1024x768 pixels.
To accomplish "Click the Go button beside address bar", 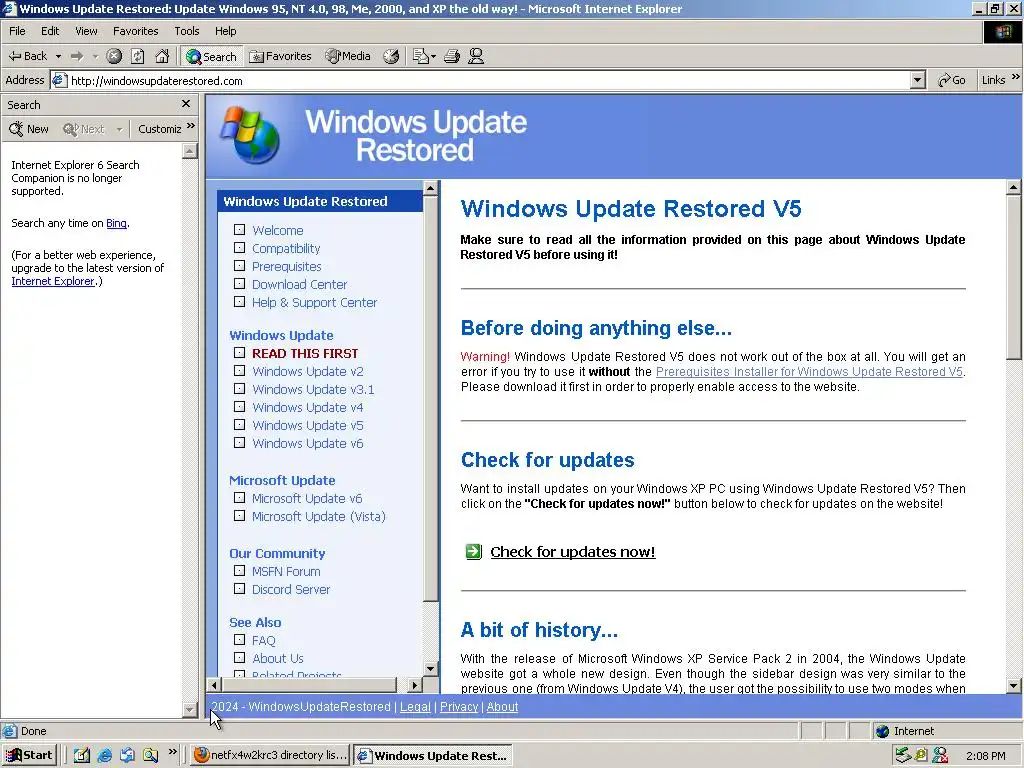I will coord(952,80).
